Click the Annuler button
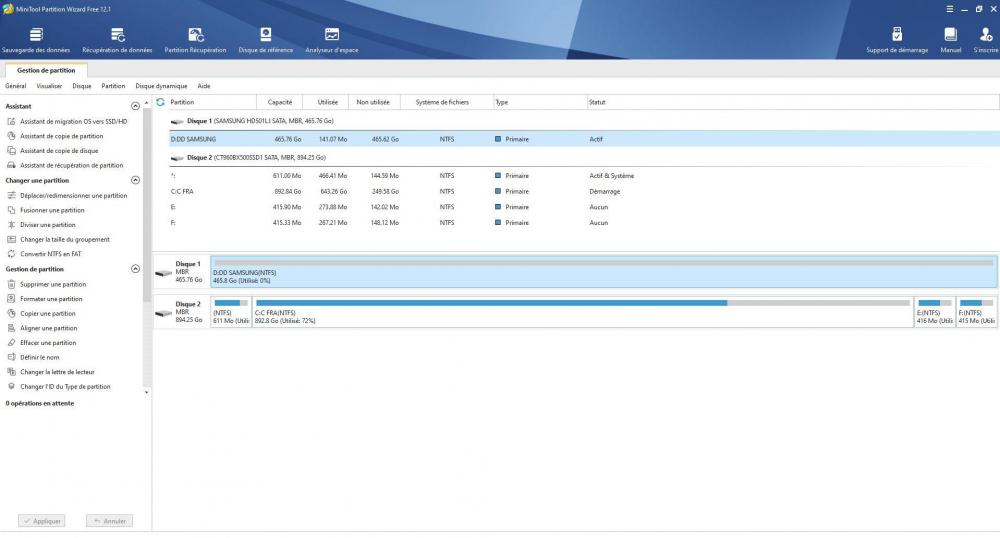Screen dimensions: 1000x538 [110, 521]
